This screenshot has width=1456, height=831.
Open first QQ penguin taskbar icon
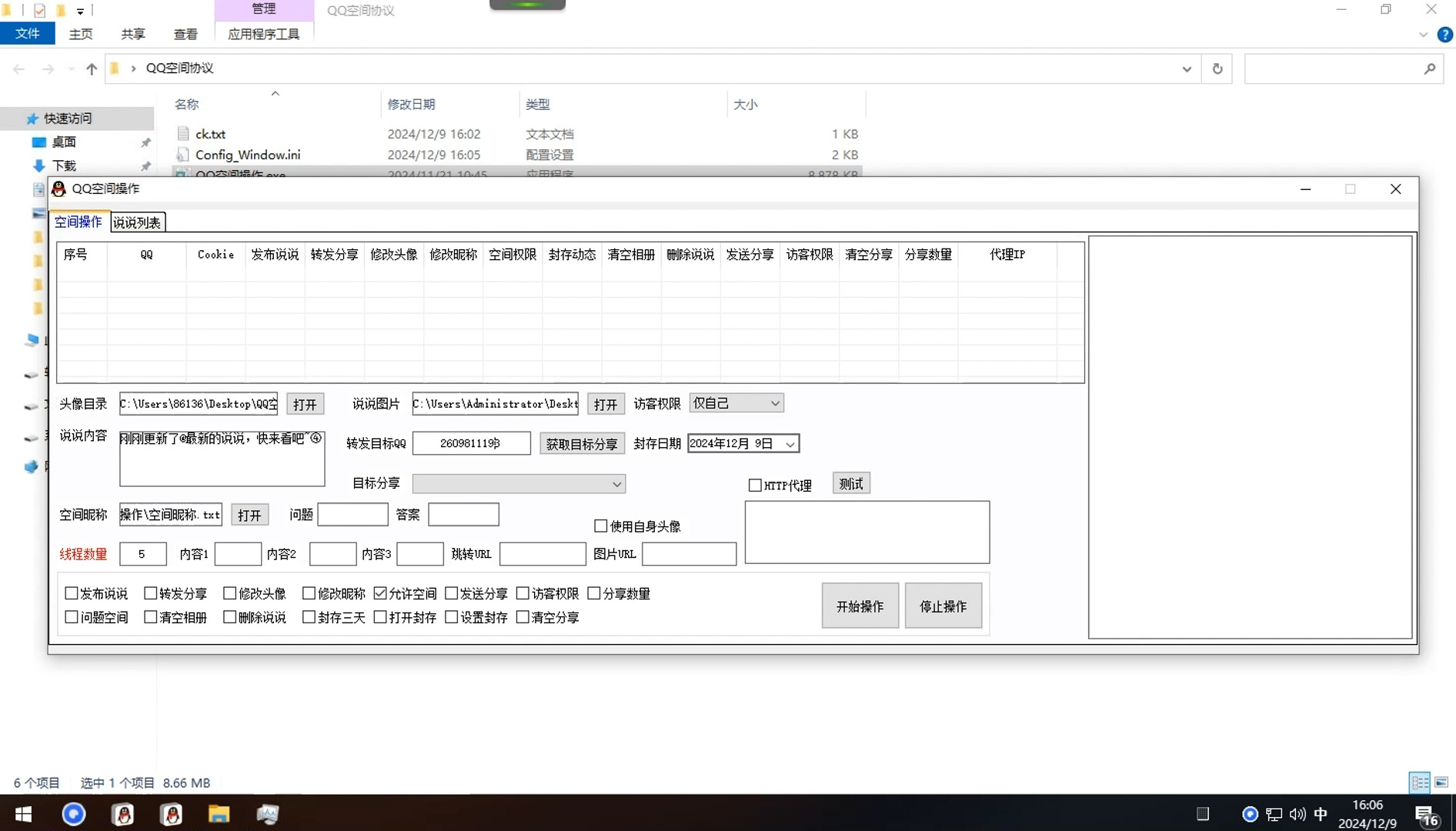(x=123, y=813)
